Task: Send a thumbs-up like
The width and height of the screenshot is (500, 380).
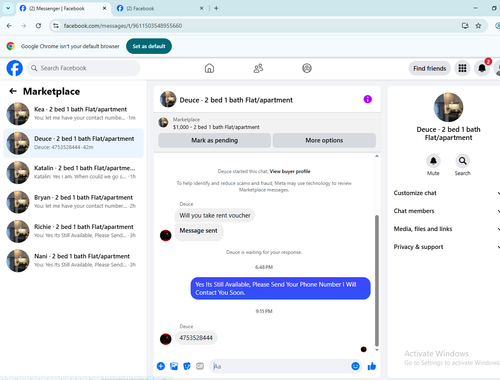Action: tap(372, 366)
